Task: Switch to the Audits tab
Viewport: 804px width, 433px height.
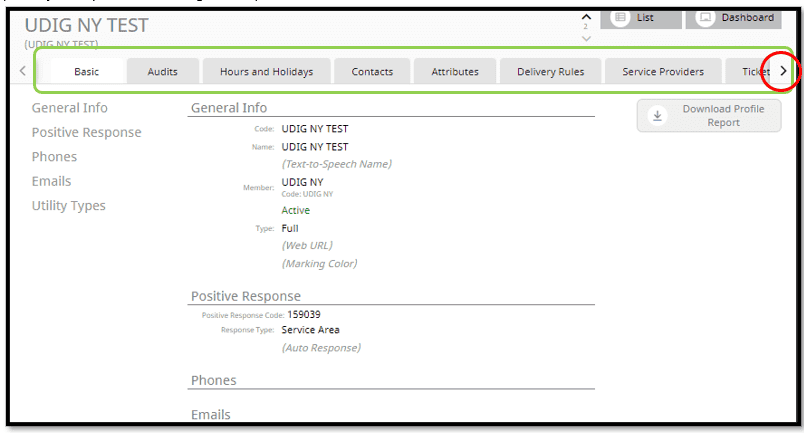Action: [163, 71]
